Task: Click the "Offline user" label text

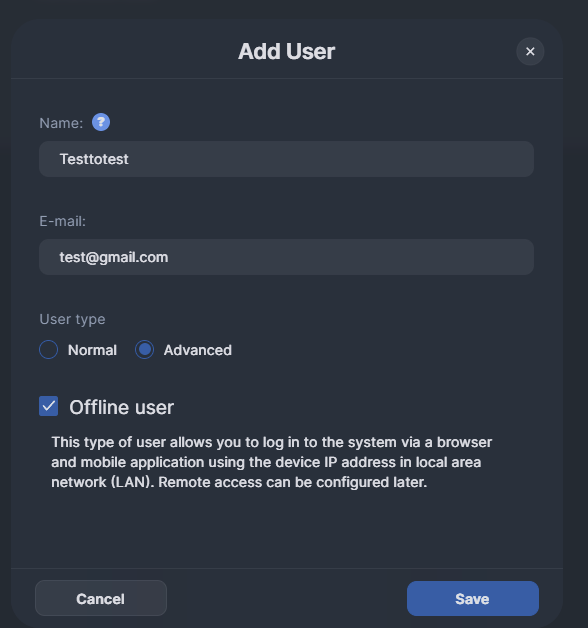Action: (x=121, y=407)
